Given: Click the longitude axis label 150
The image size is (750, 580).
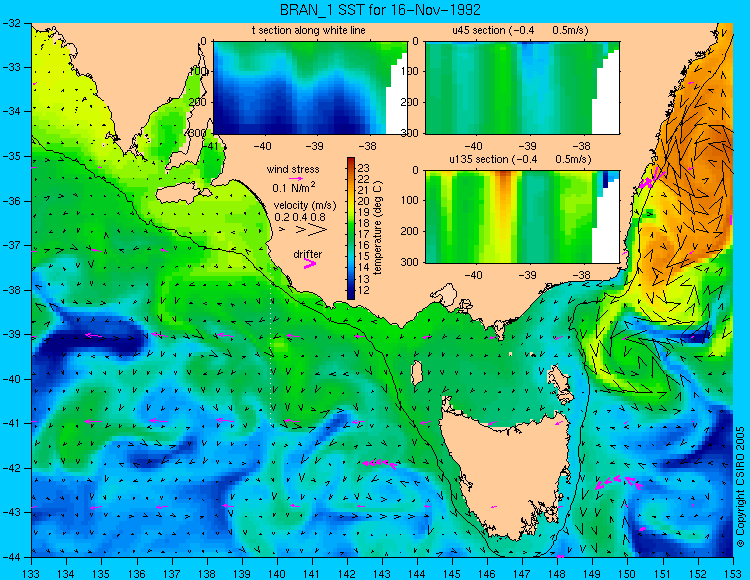Looking at the screenshot, I should coord(628,574).
